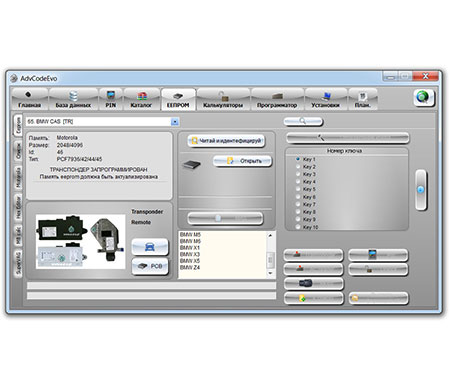Select the Key 3 radio button
450x388 pixels.
pyautogui.click(x=298, y=174)
